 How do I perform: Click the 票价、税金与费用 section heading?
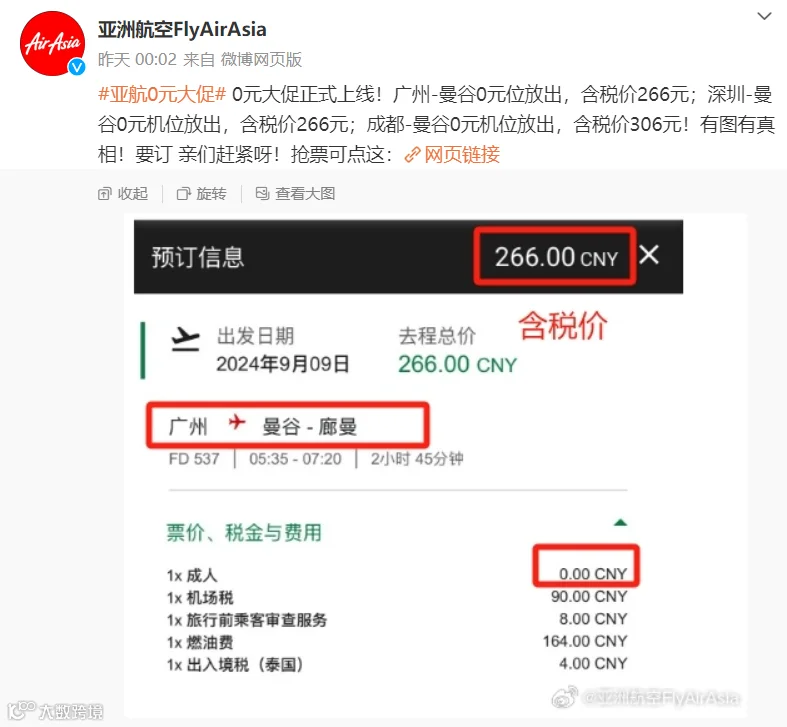[x=244, y=532]
